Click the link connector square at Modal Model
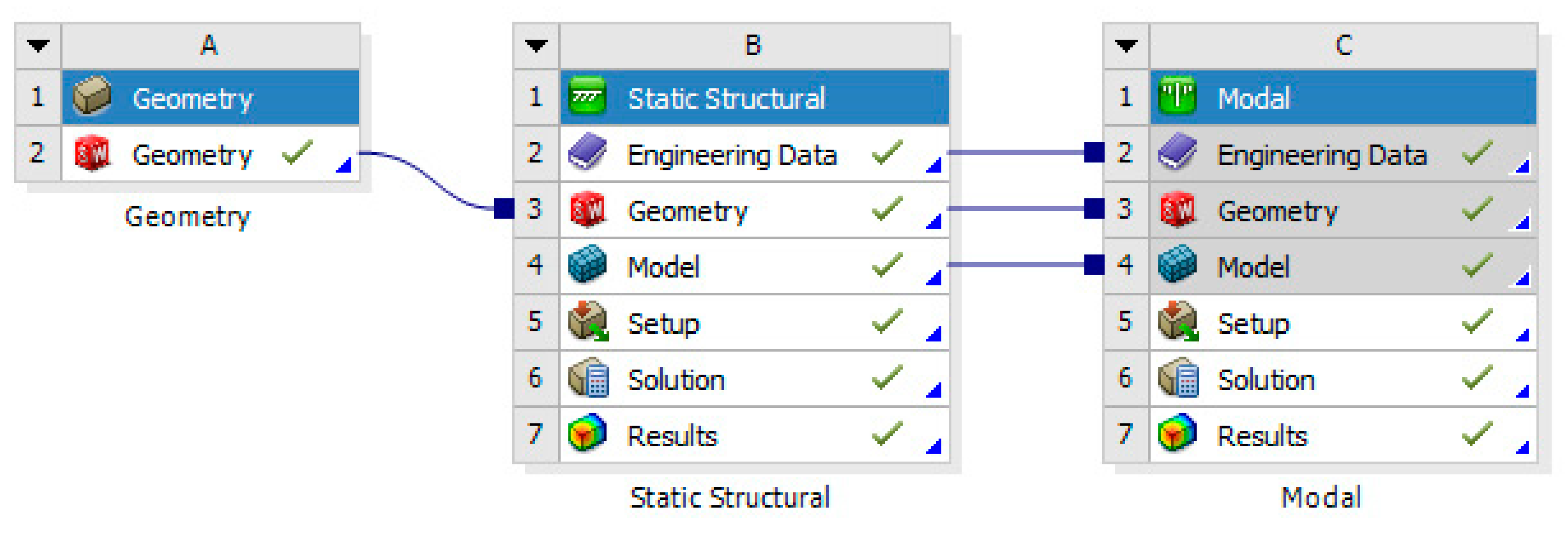Screen dimensions: 1568x539 coord(1094,265)
